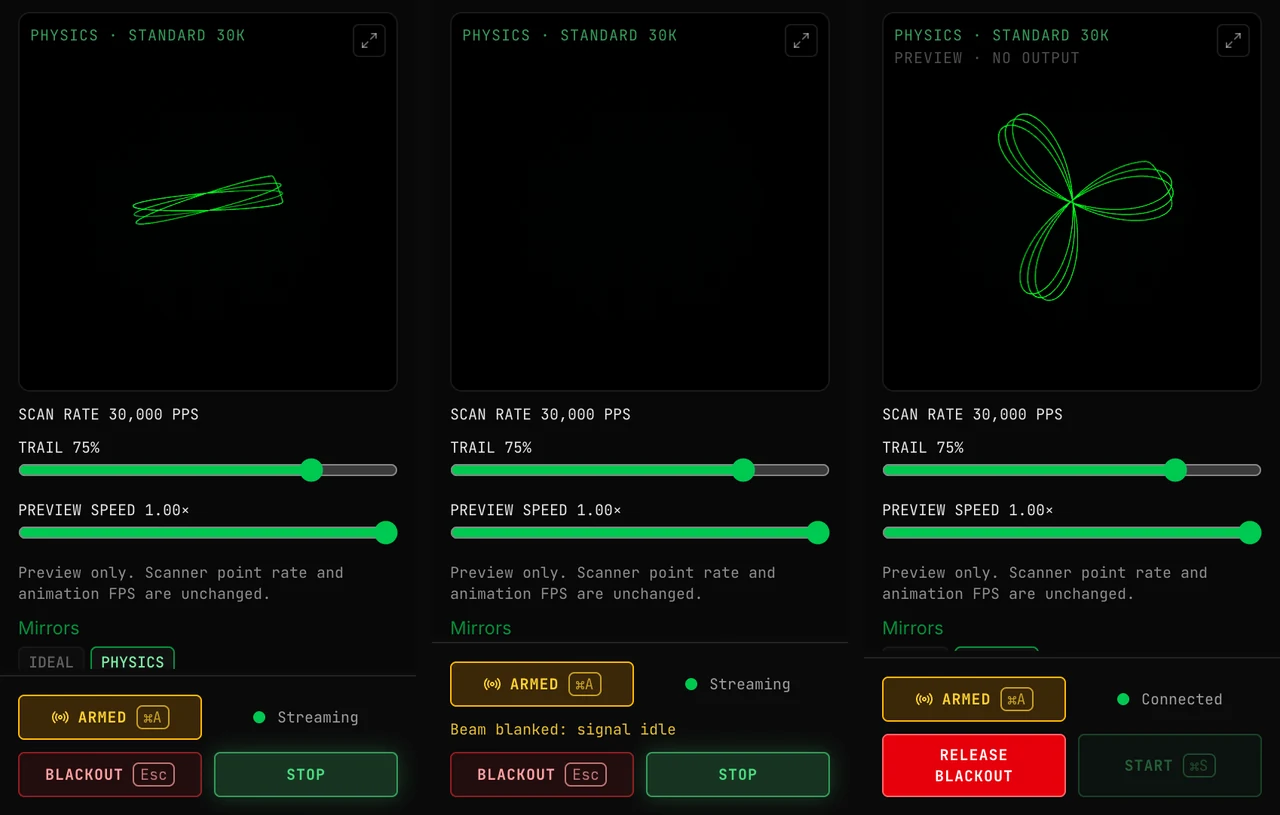Viewport: 1280px width, 815px height.
Task: Click "SCAN RATE 30,000 PPS" in the left panel
Action: tap(109, 415)
